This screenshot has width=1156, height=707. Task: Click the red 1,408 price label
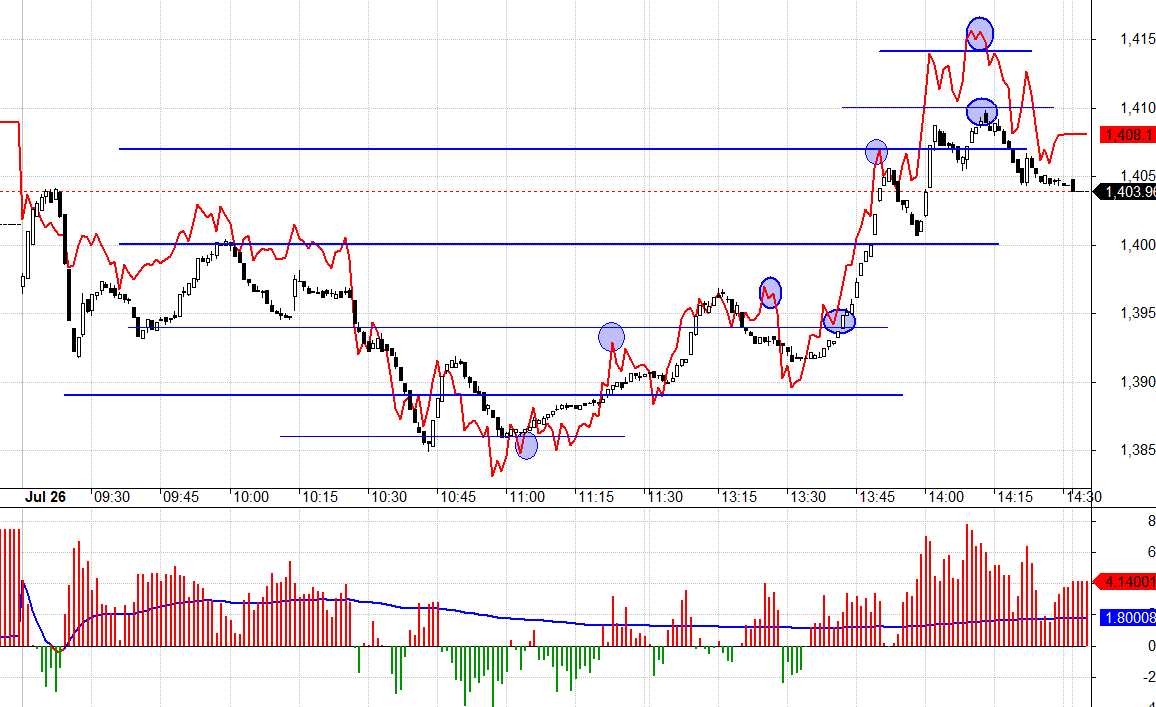[1126, 134]
